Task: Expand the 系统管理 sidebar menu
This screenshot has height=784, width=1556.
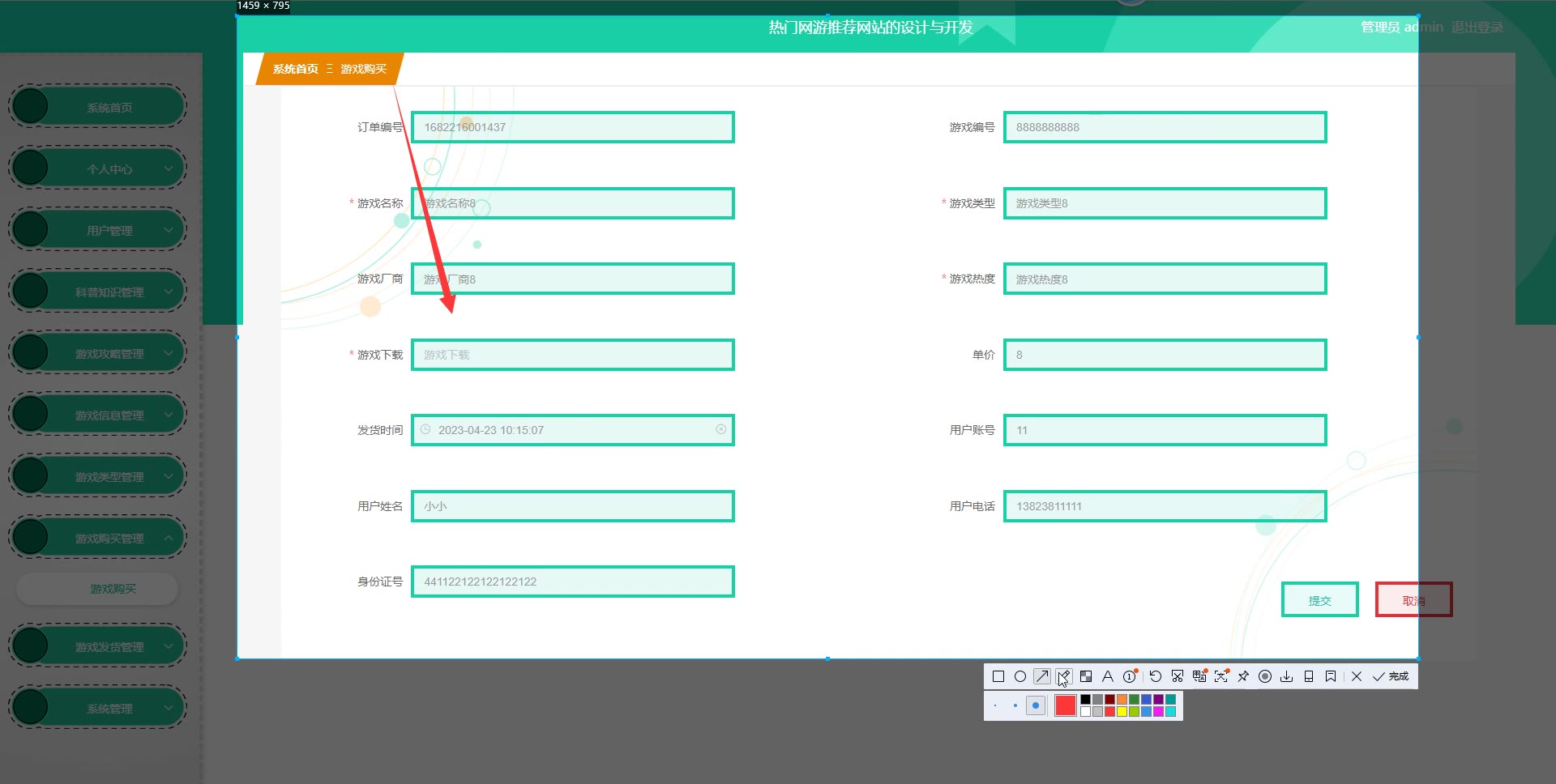Action: click(x=97, y=708)
